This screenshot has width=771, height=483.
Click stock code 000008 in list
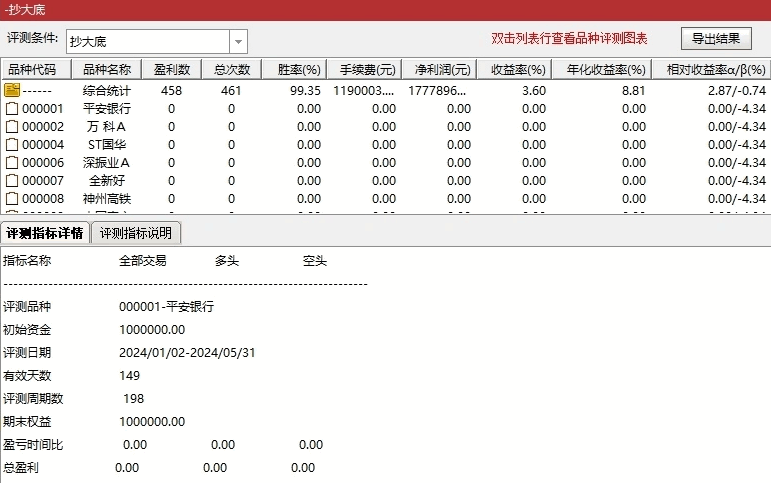tap(43, 199)
